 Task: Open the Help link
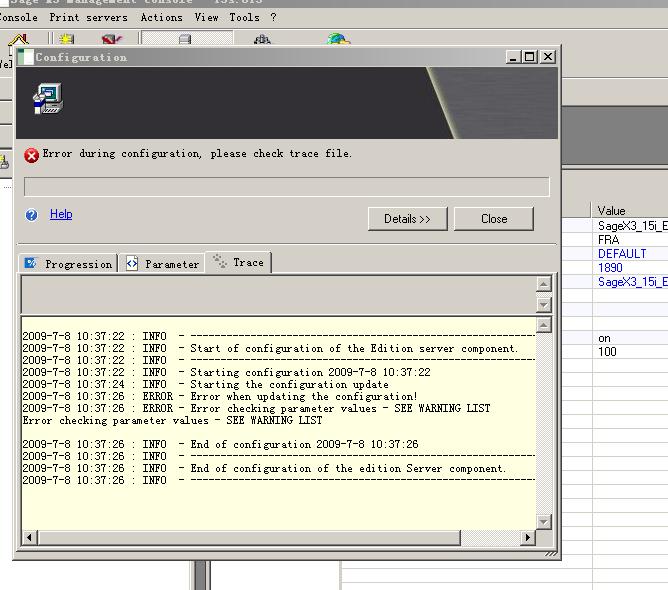(x=61, y=214)
